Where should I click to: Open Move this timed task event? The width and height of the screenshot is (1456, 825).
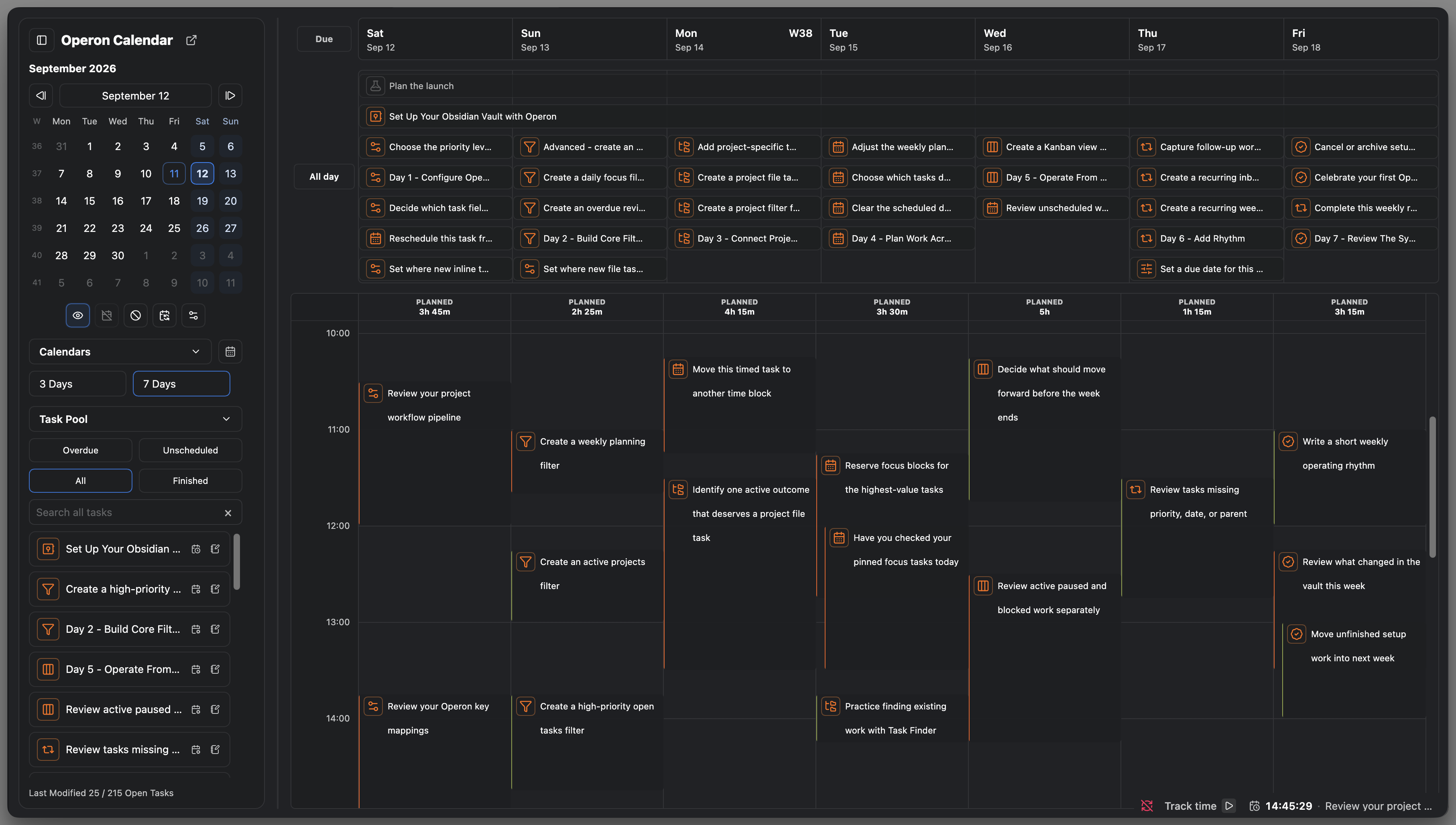pyautogui.click(x=740, y=405)
